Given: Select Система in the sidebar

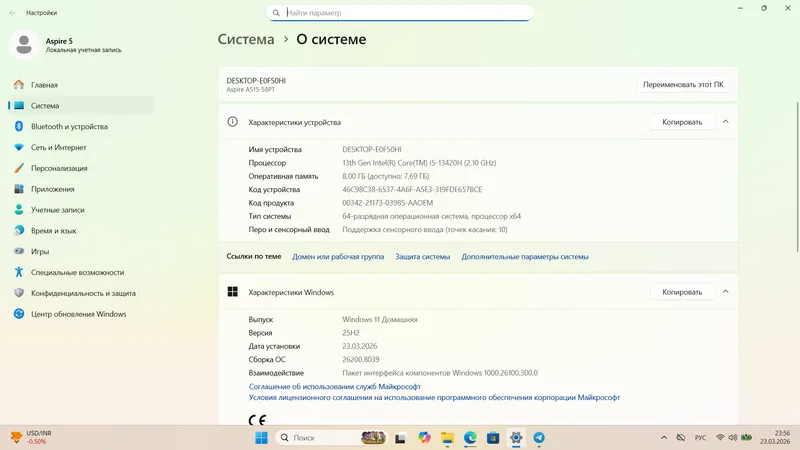Looking at the screenshot, I should (81, 106).
